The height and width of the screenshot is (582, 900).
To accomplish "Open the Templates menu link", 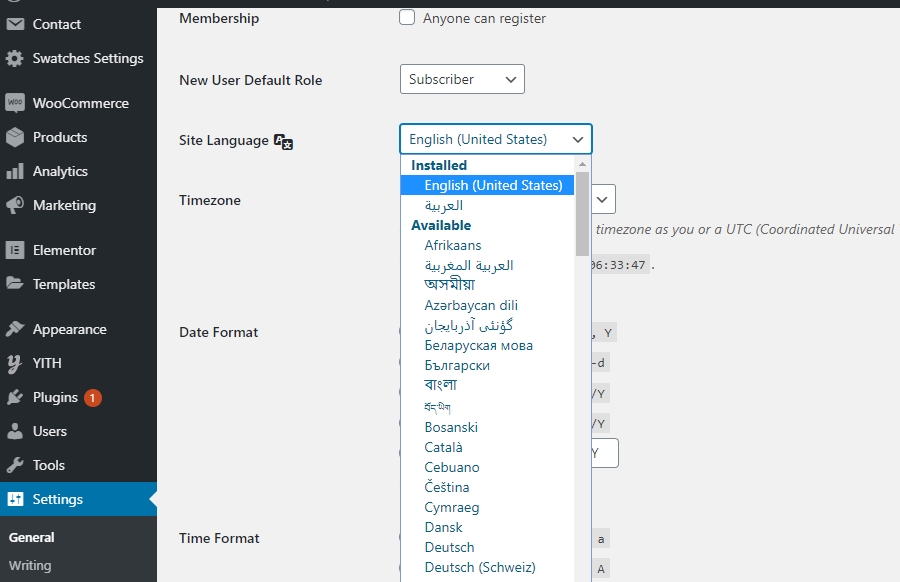I will 63,284.
